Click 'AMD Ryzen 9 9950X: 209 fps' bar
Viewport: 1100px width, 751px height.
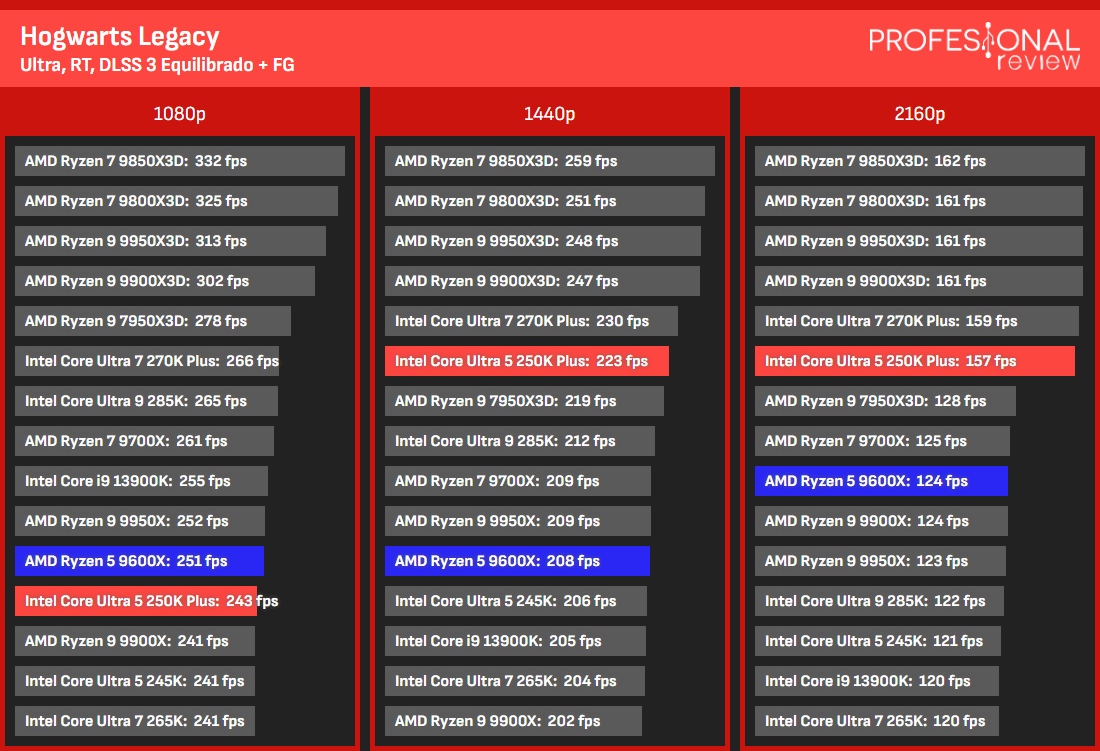[518, 521]
